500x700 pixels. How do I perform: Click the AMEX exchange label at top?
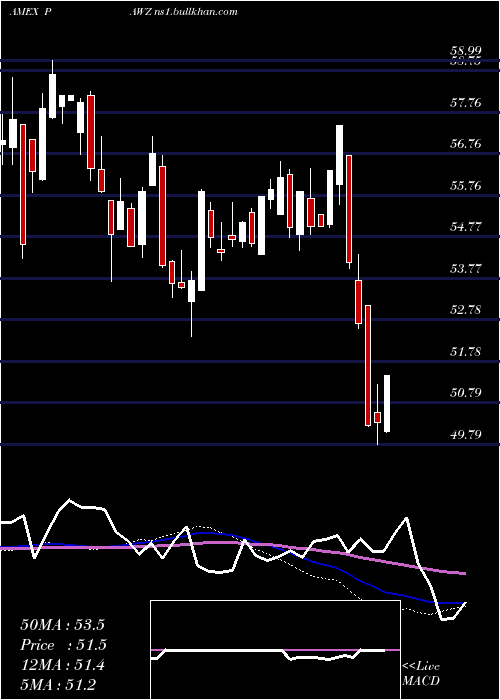pos(24,12)
